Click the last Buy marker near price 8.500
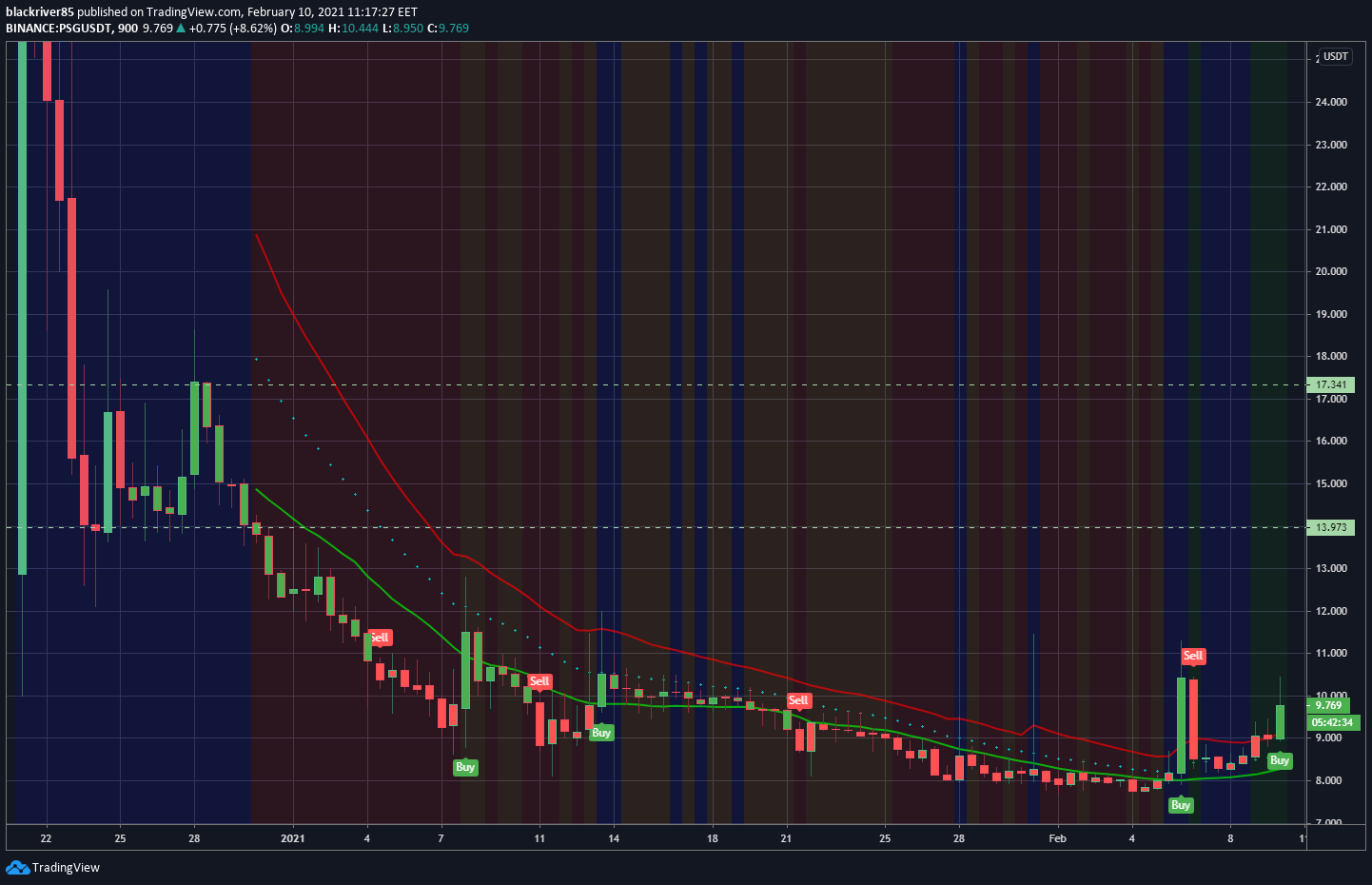The image size is (1372, 885). (x=1280, y=760)
